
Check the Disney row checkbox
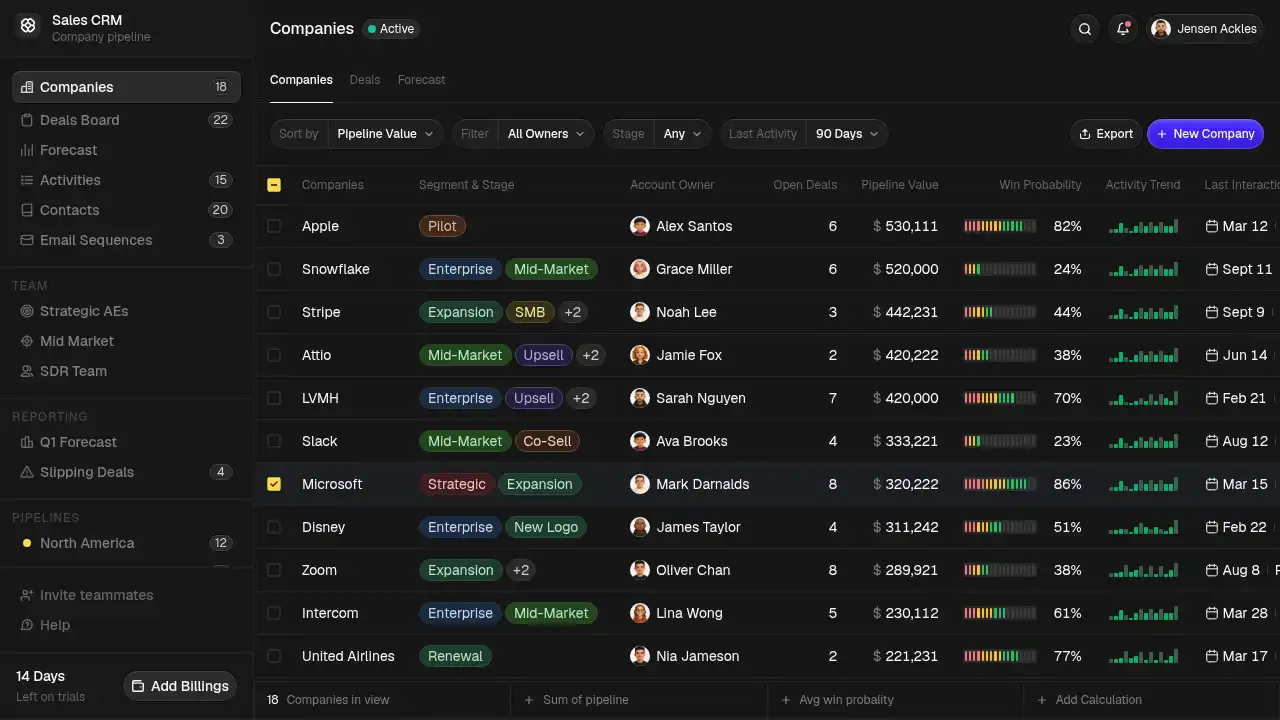coord(274,527)
